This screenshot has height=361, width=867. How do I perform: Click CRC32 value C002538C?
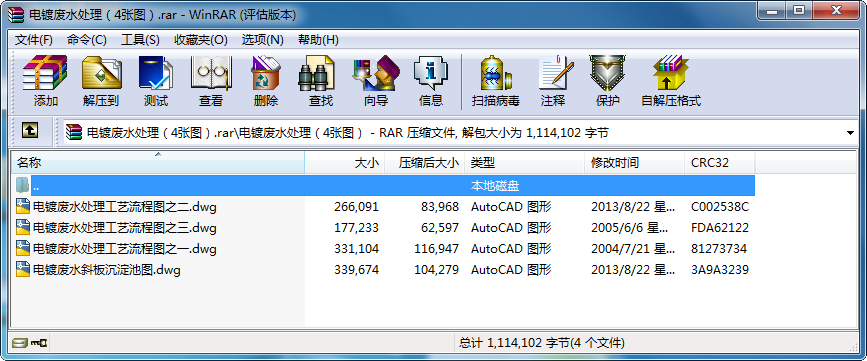click(720, 207)
